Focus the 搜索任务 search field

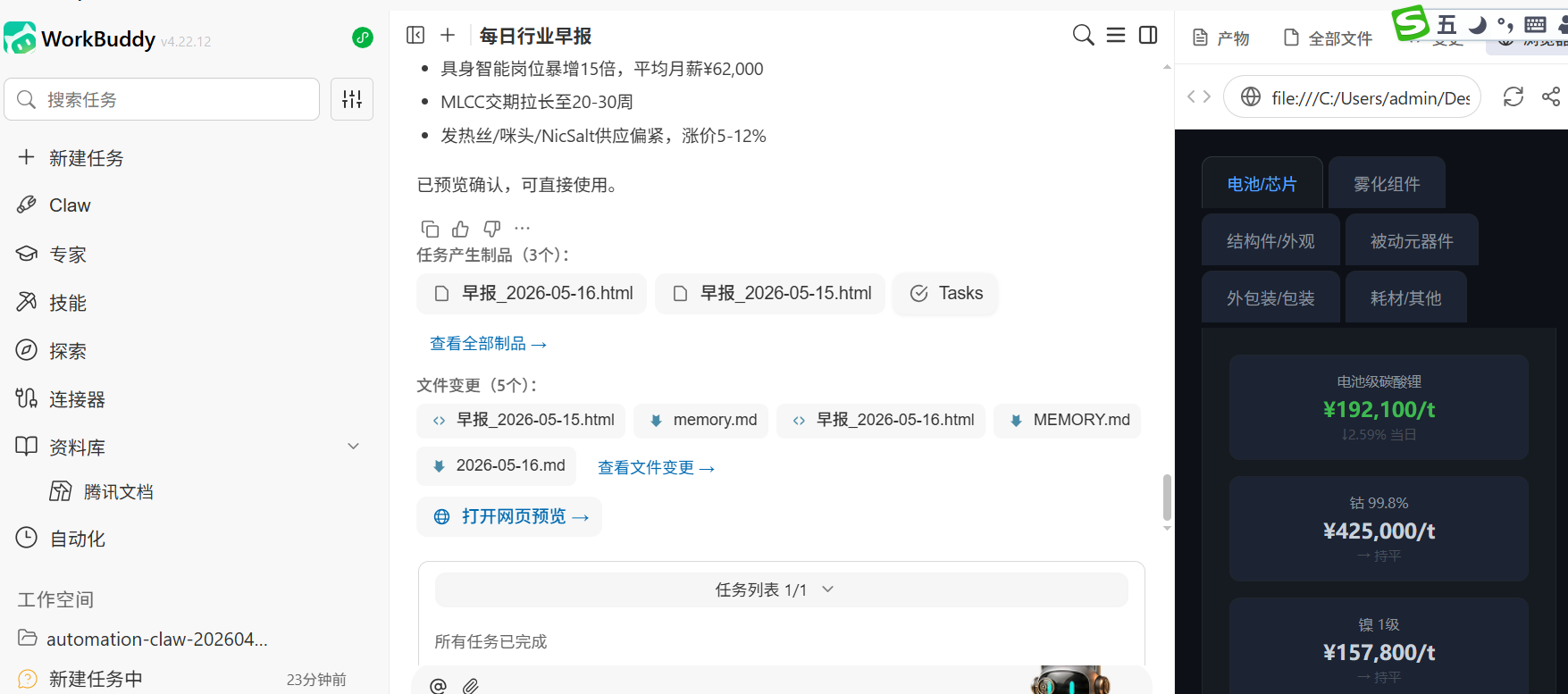[x=162, y=99]
